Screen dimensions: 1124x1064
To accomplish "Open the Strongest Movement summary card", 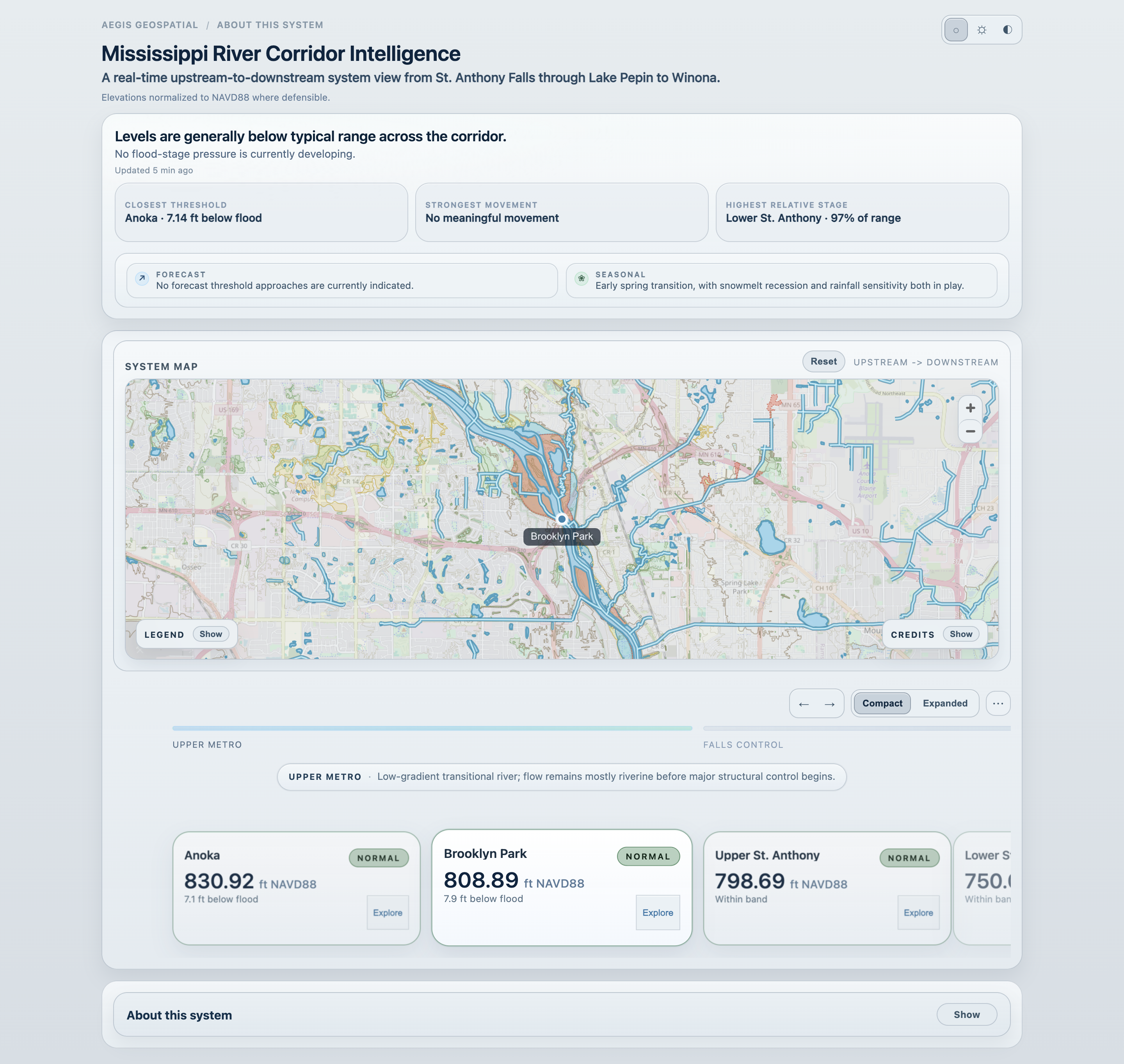I will pyautogui.click(x=562, y=212).
